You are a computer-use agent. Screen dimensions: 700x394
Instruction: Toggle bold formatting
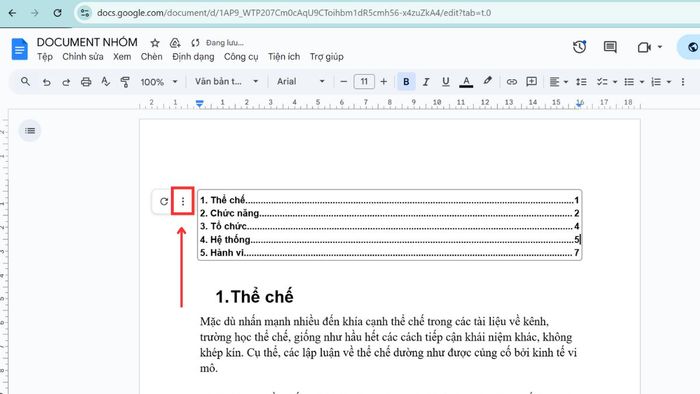(x=406, y=82)
